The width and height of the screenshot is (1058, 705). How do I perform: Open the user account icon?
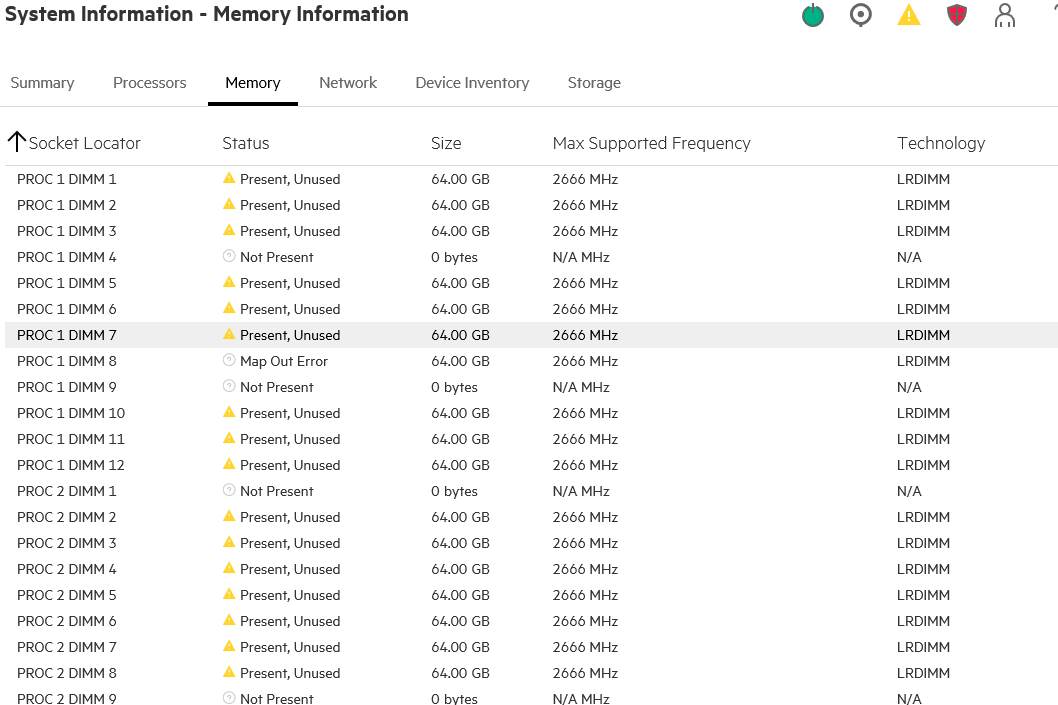coord(1005,16)
